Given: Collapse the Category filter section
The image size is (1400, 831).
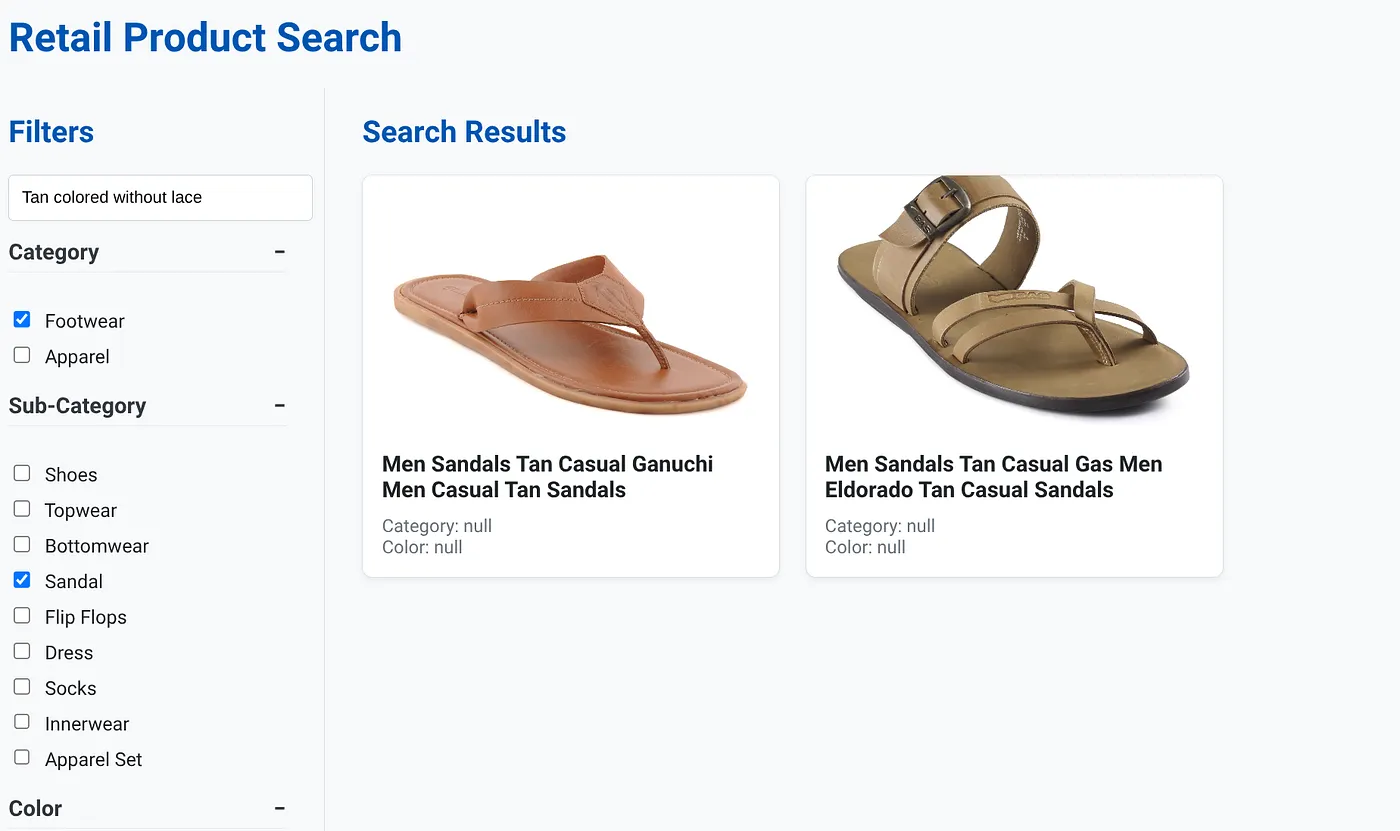Looking at the screenshot, I should (x=280, y=252).
